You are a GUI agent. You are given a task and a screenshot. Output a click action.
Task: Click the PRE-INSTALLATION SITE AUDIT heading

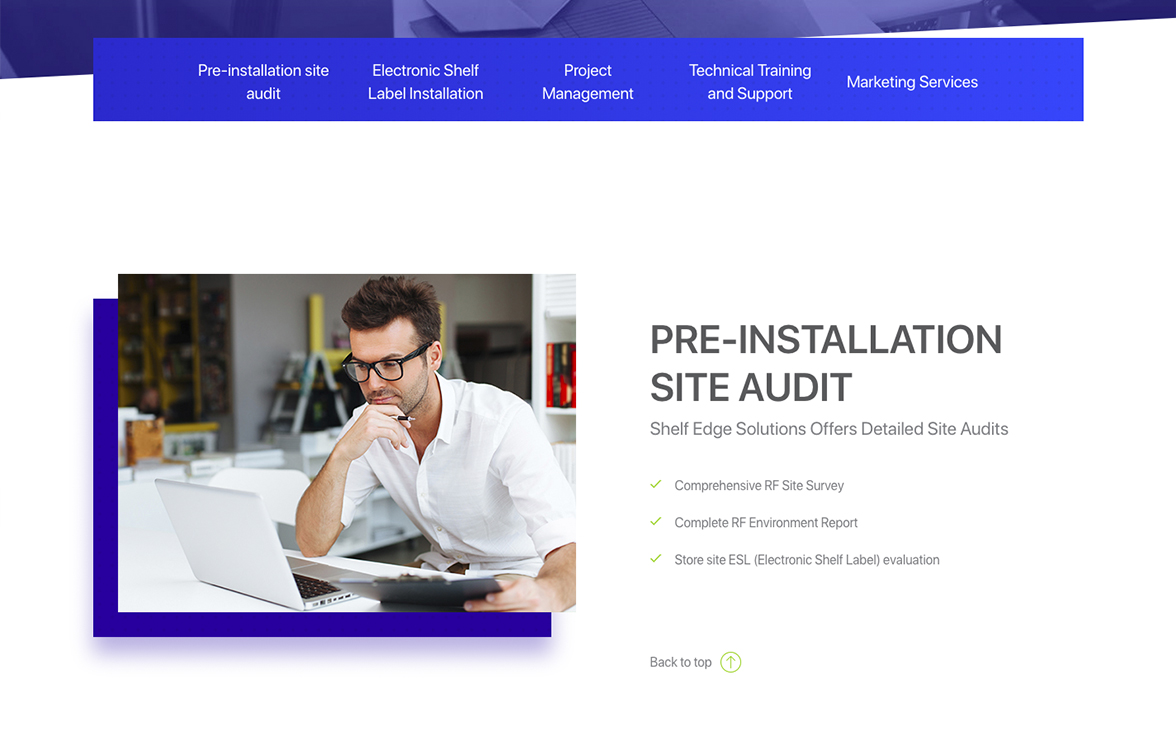point(826,363)
